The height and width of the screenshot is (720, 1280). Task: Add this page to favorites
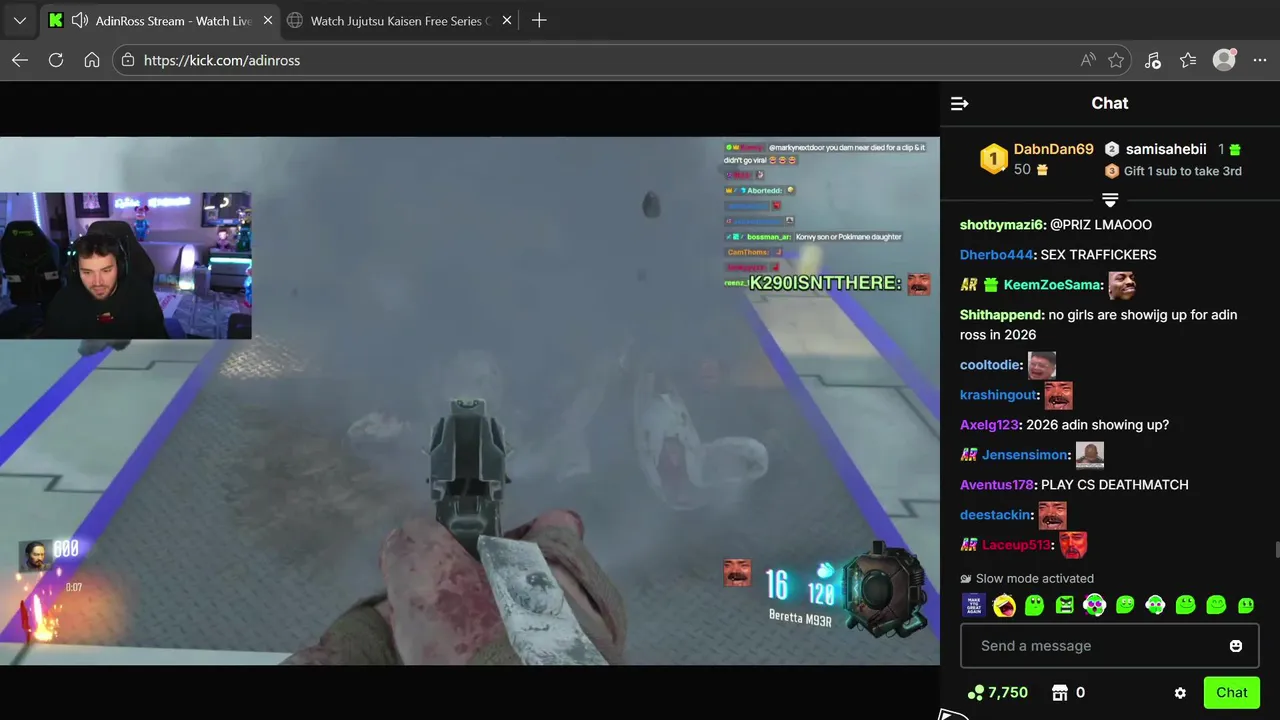[x=1116, y=60]
